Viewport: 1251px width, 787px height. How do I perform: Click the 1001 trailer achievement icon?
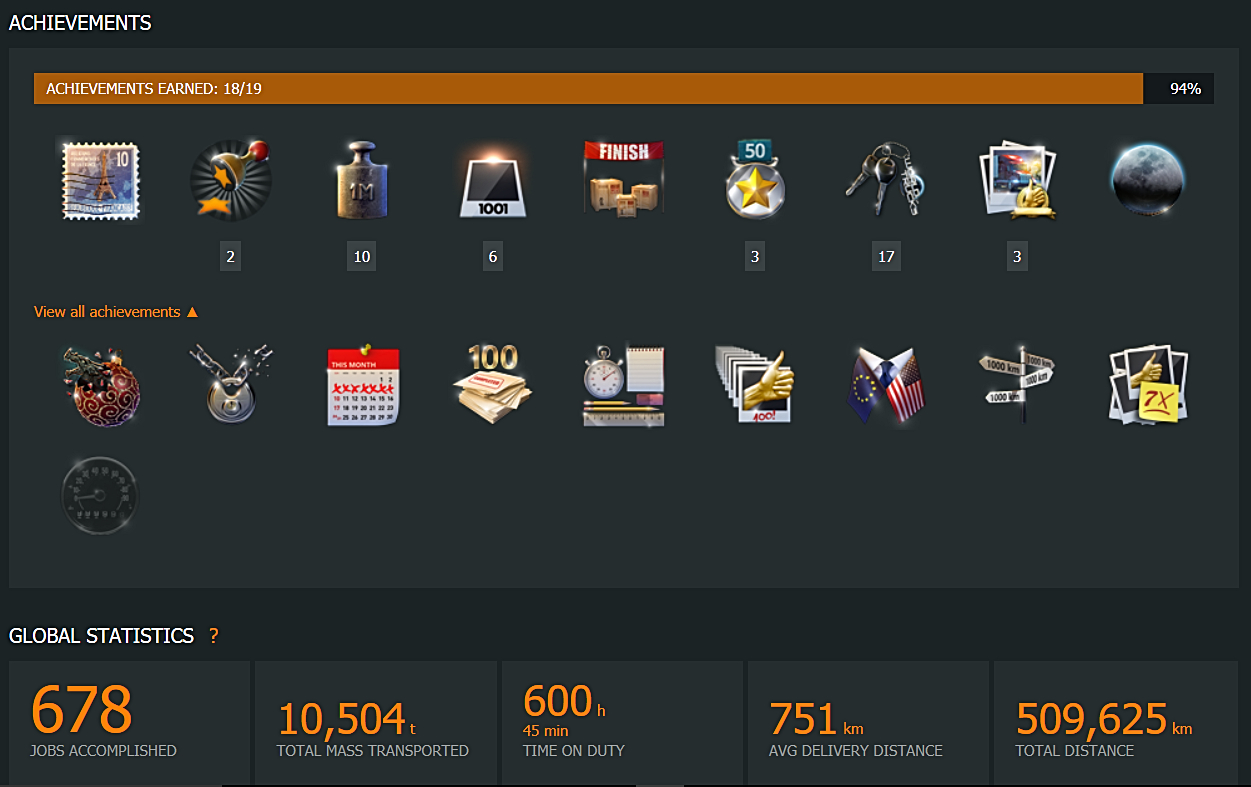click(x=493, y=181)
